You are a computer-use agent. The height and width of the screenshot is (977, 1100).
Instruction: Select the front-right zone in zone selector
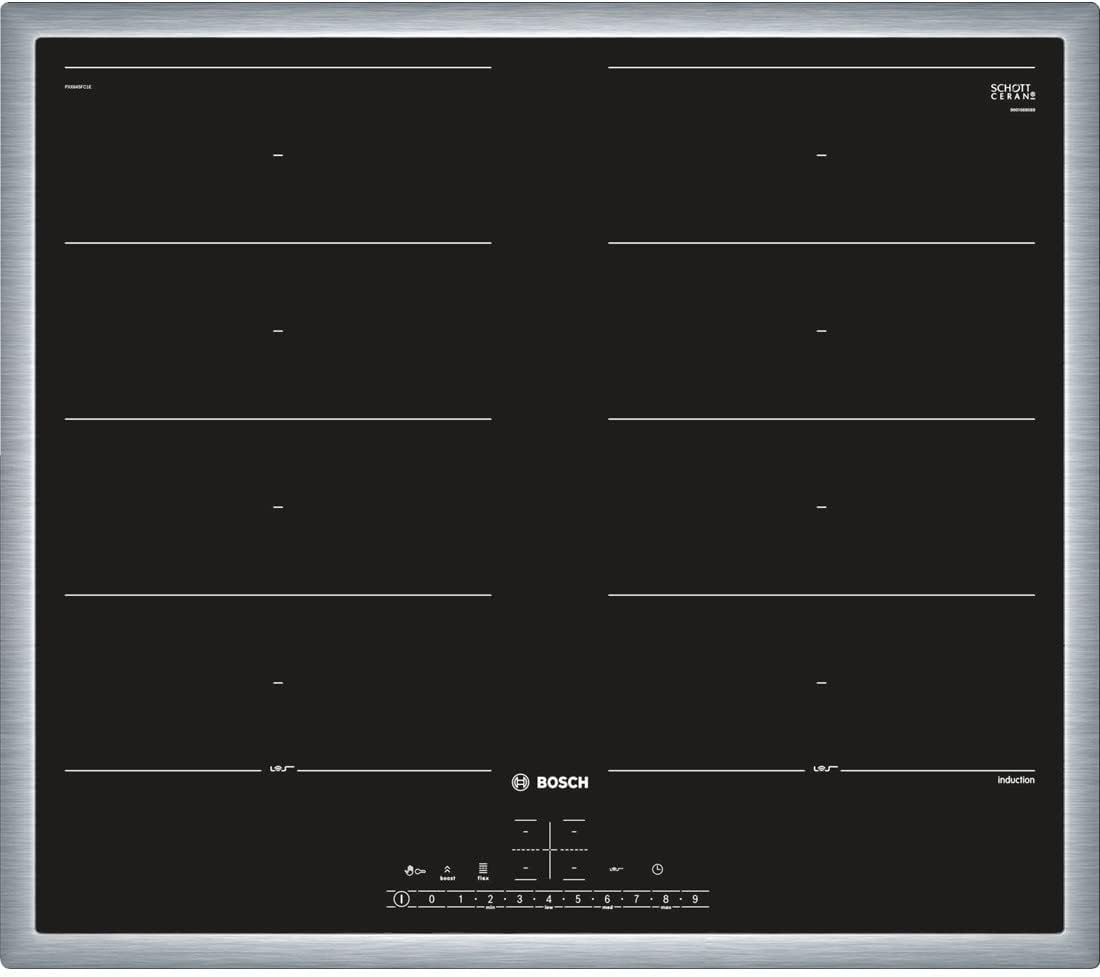pos(574,867)
